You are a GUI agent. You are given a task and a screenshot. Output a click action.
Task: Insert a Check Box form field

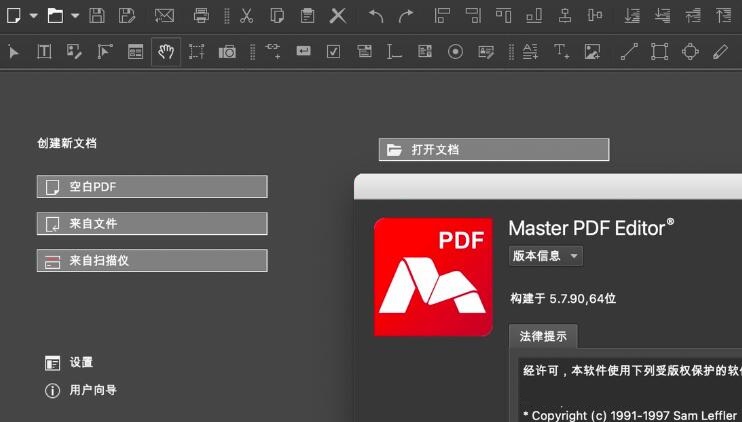pyautogui.click(x=334, y=51)
